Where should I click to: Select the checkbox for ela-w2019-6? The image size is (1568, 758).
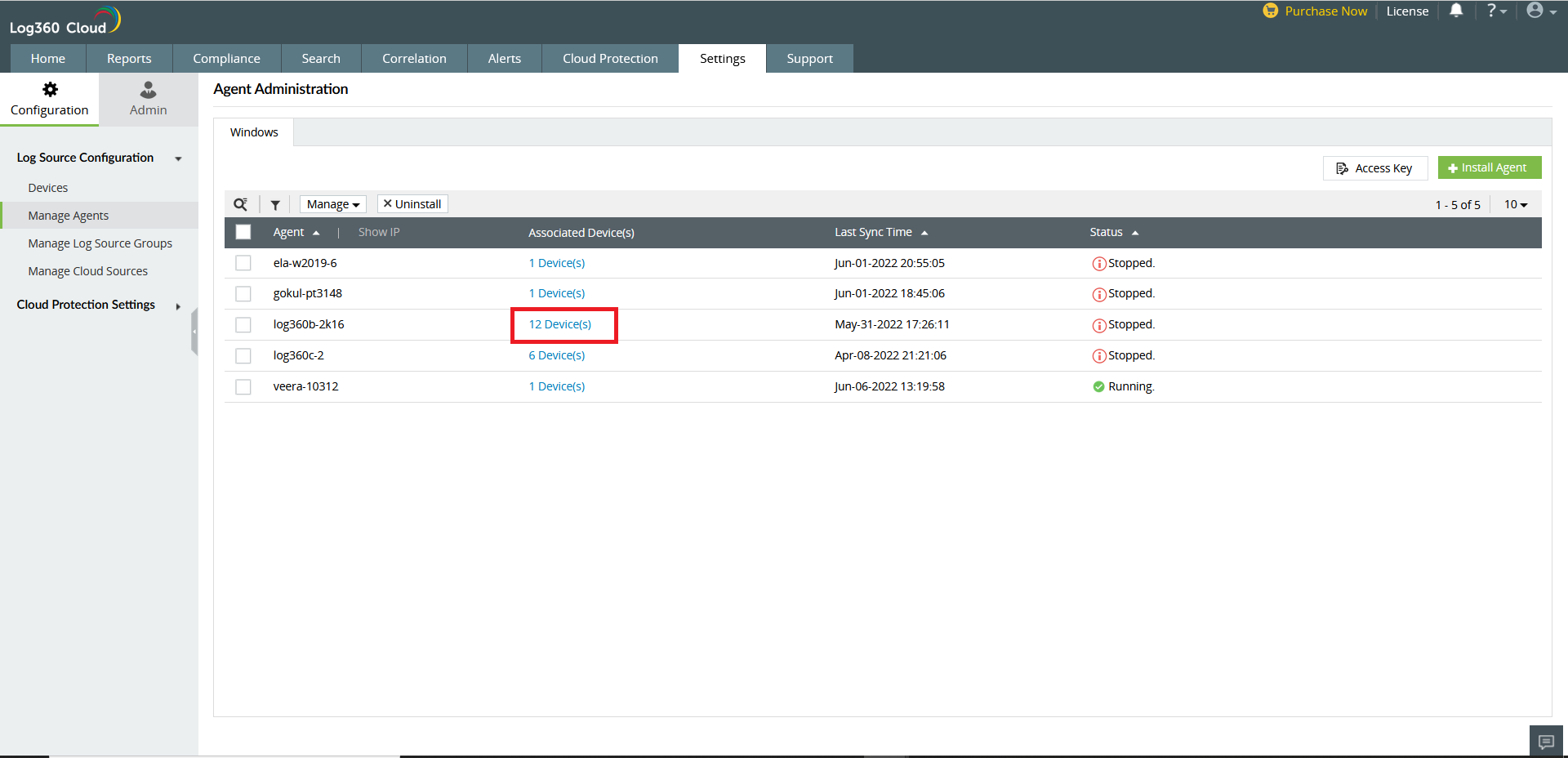(243, 263)
